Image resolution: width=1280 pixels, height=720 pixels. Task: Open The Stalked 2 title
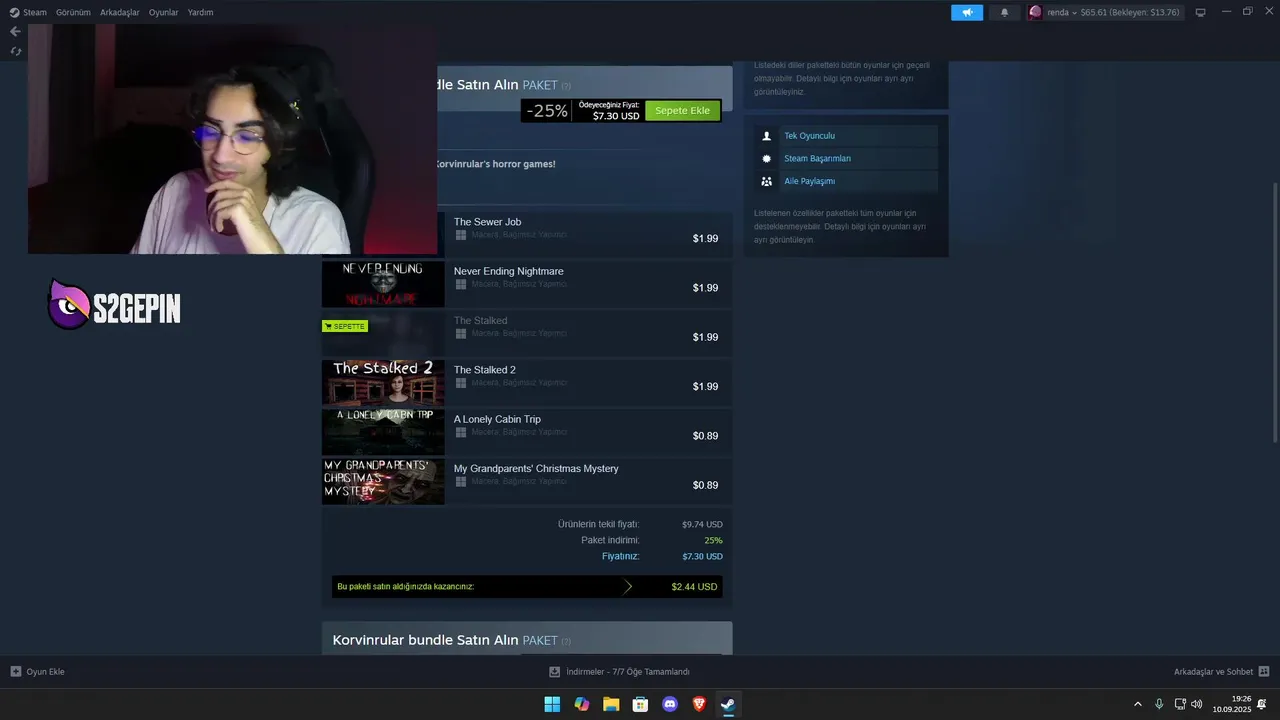coord(485,370)
